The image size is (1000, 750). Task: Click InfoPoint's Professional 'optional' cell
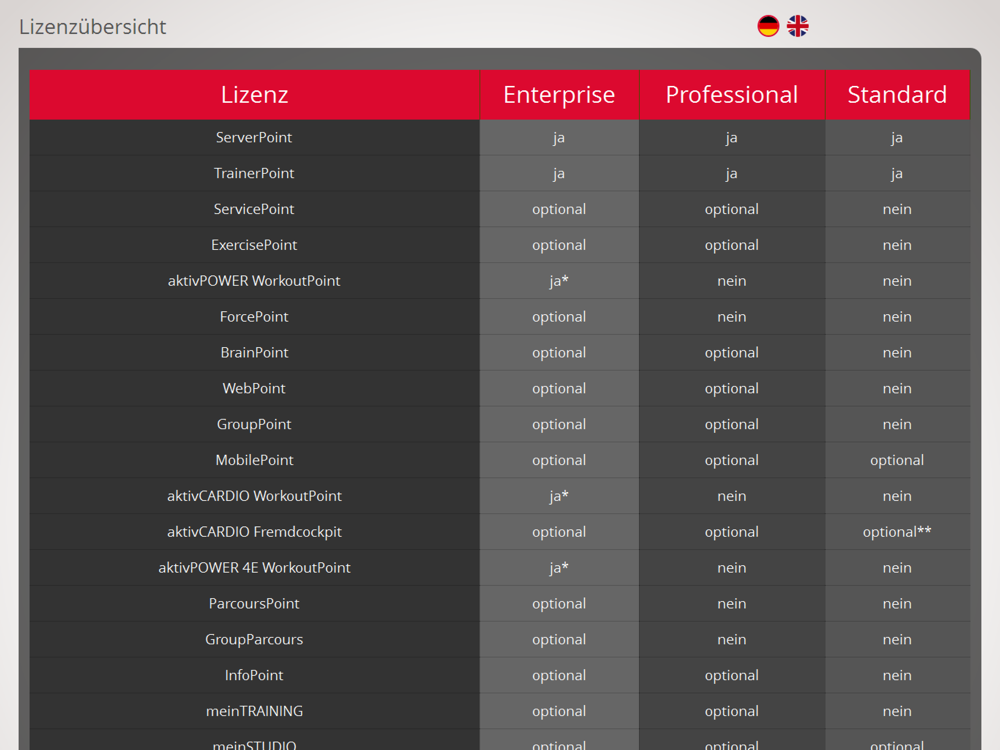732,675
